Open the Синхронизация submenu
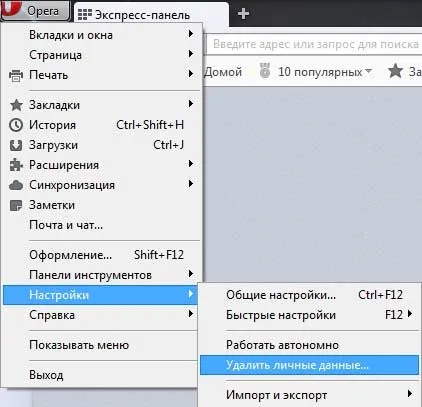Viewport: 422px width, 407px height. tap(102, 185)
